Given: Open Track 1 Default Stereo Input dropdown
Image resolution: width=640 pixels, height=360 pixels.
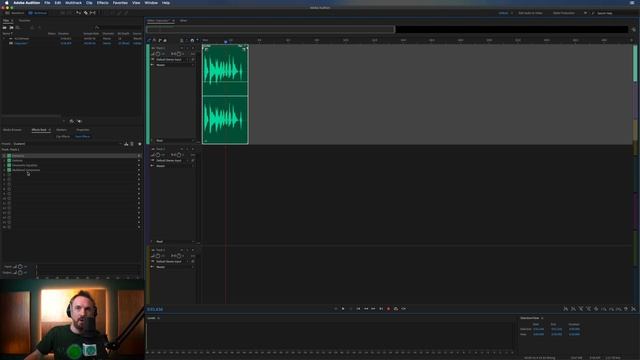Looking at the screenshot, I should [173, 60].
